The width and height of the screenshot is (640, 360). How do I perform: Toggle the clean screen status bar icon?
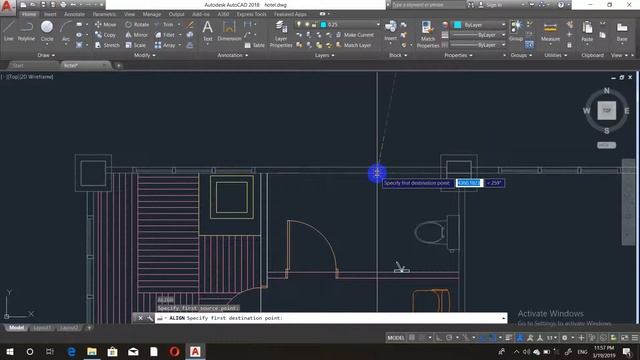624,338
